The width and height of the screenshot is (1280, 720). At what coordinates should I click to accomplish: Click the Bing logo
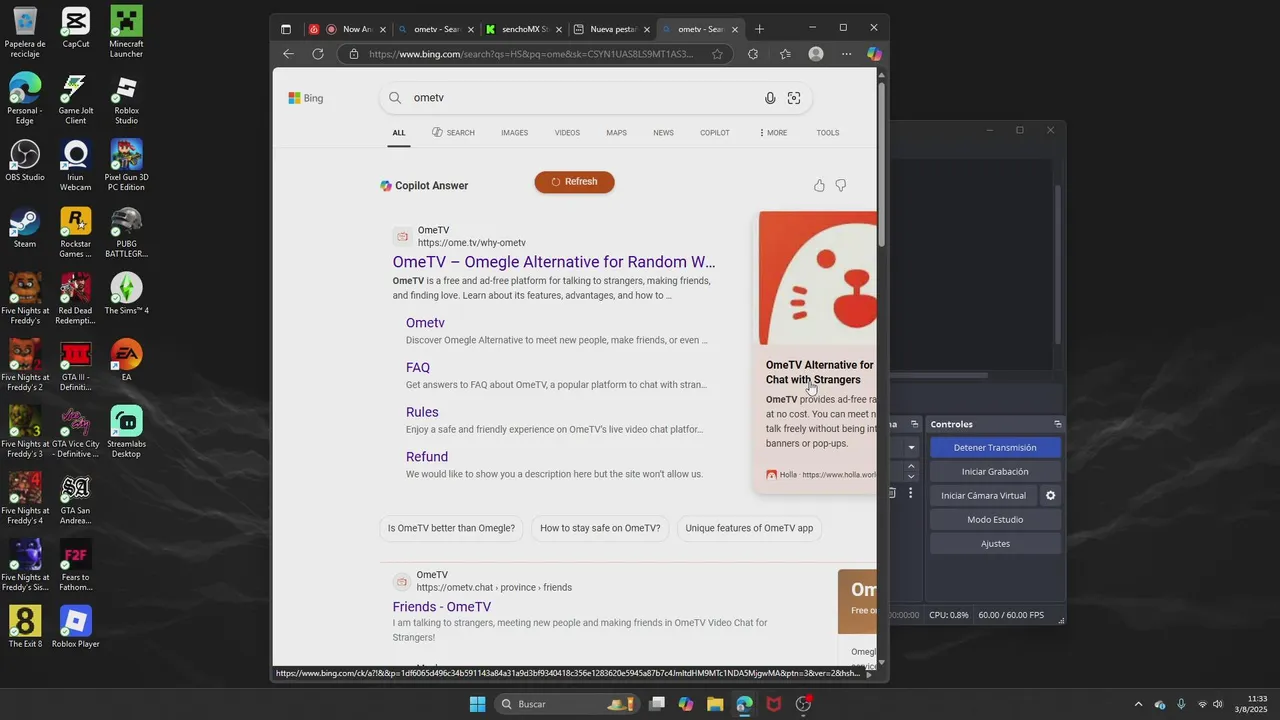coord(306,98)
